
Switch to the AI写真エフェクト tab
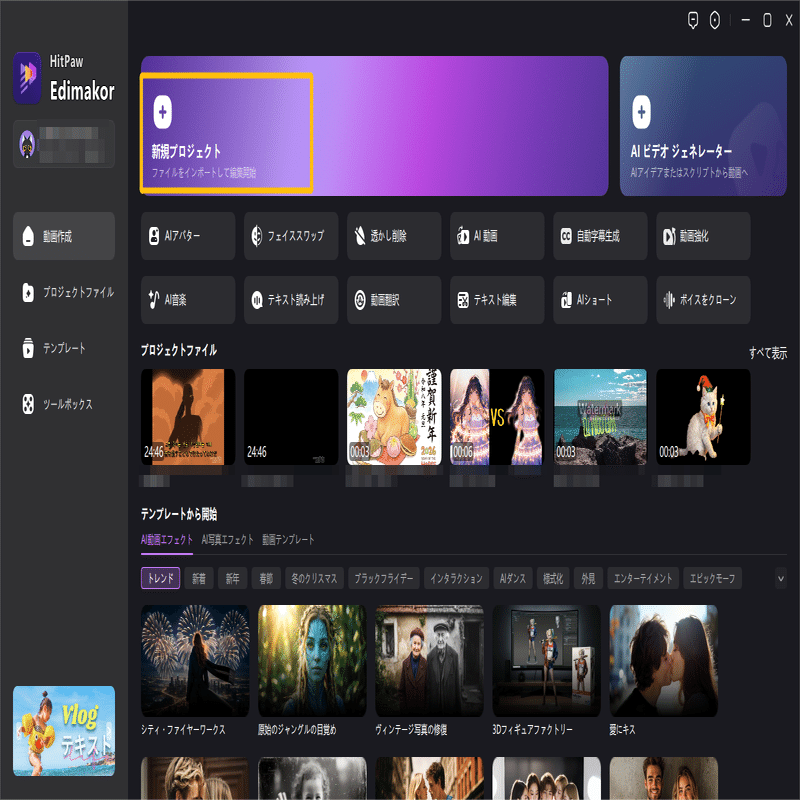(x=228, y=540)
